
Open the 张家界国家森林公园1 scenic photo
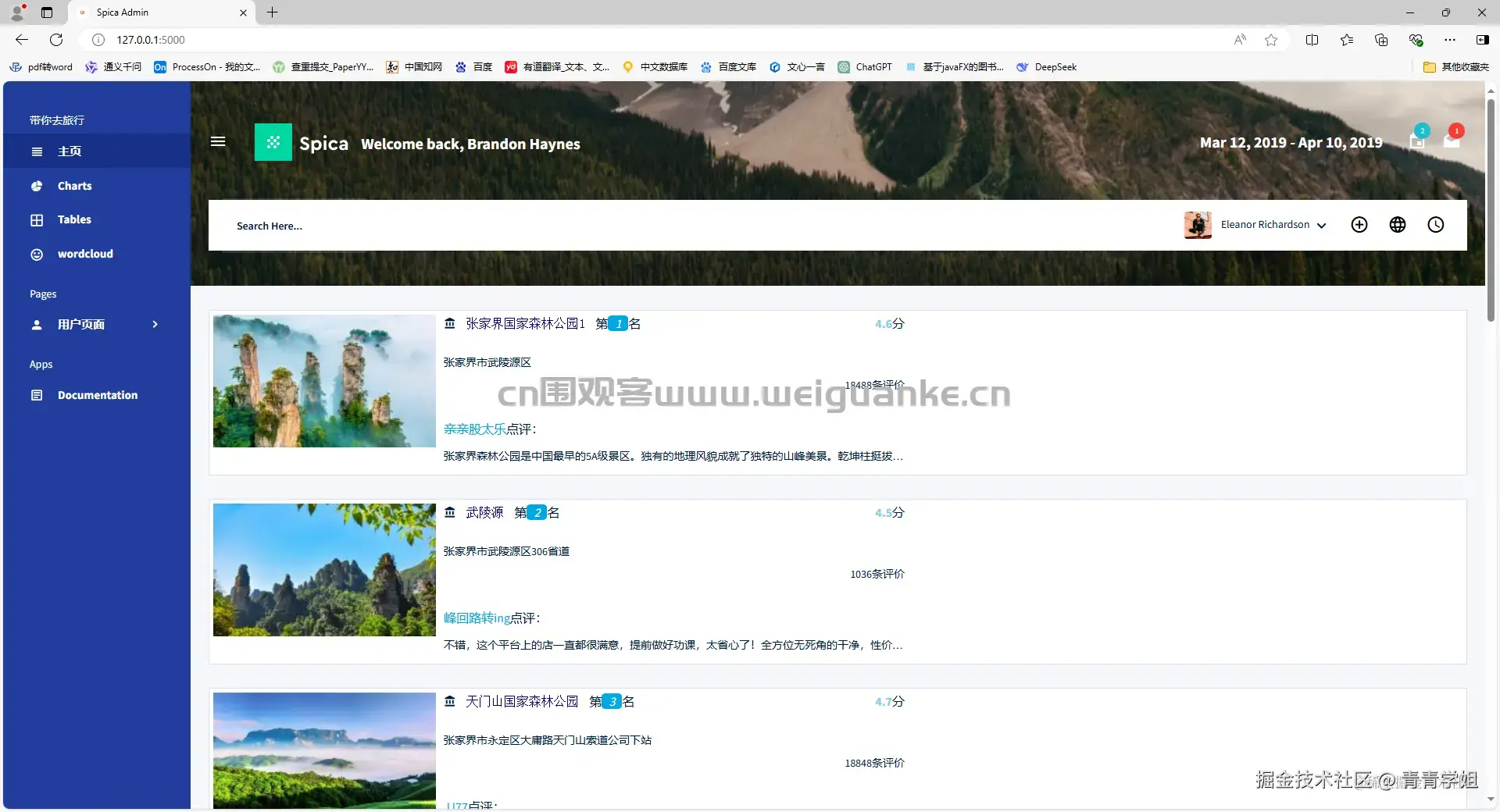coord(324,381)
